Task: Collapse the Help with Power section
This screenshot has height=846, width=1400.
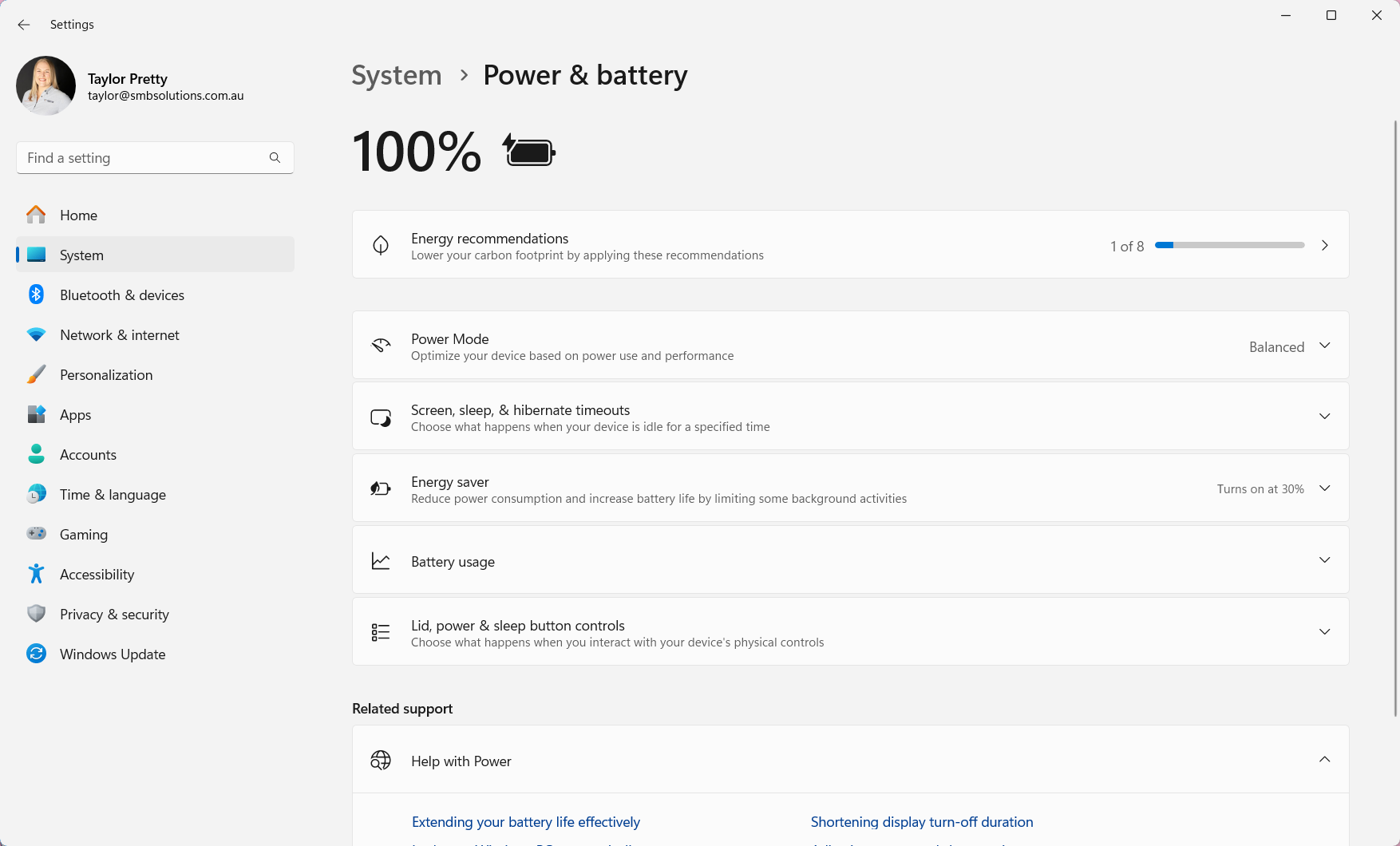Action: click(1324, 760)
